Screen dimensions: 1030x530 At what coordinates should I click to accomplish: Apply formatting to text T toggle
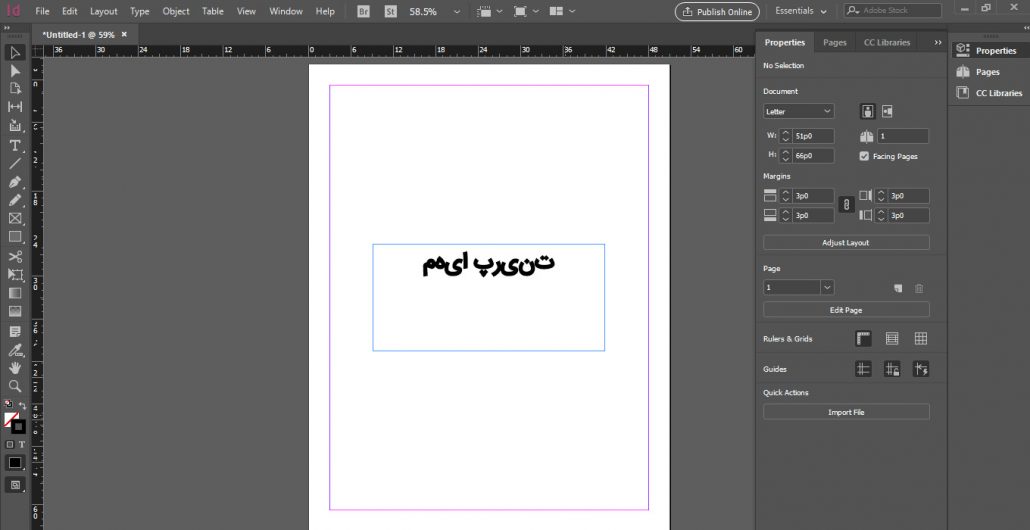pos(22,445)
